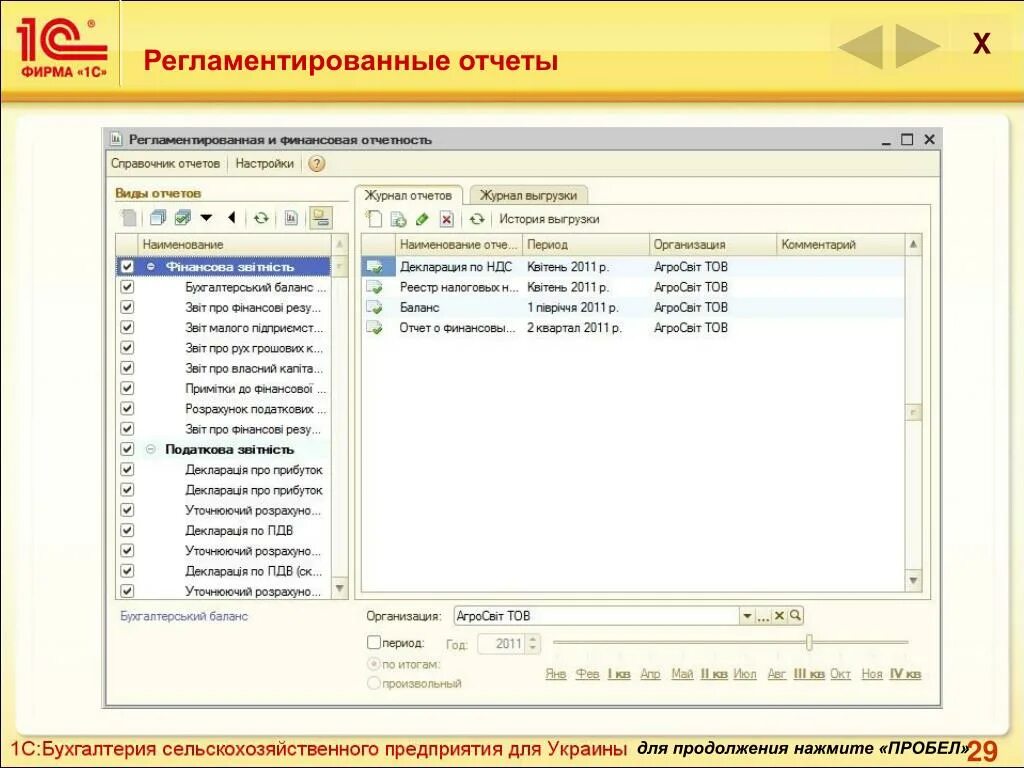1024x768 pixels.
Task: Select the II кв quarter link
Action: [x=714, y=674]
